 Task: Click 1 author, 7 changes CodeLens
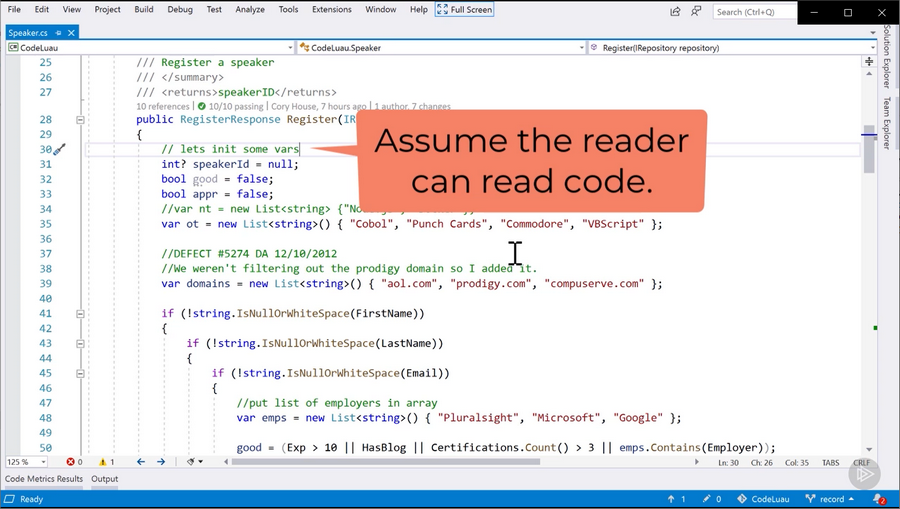(x=413, y=106)
